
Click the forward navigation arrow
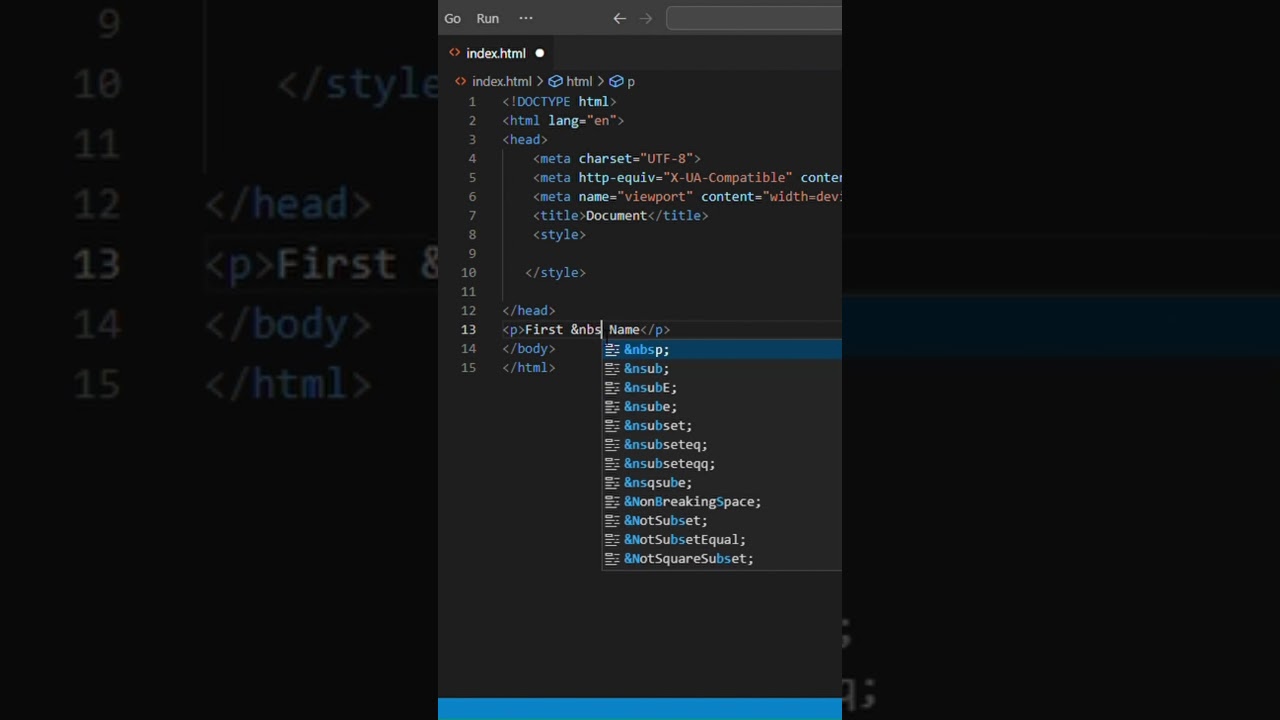[x=646, y=18]
